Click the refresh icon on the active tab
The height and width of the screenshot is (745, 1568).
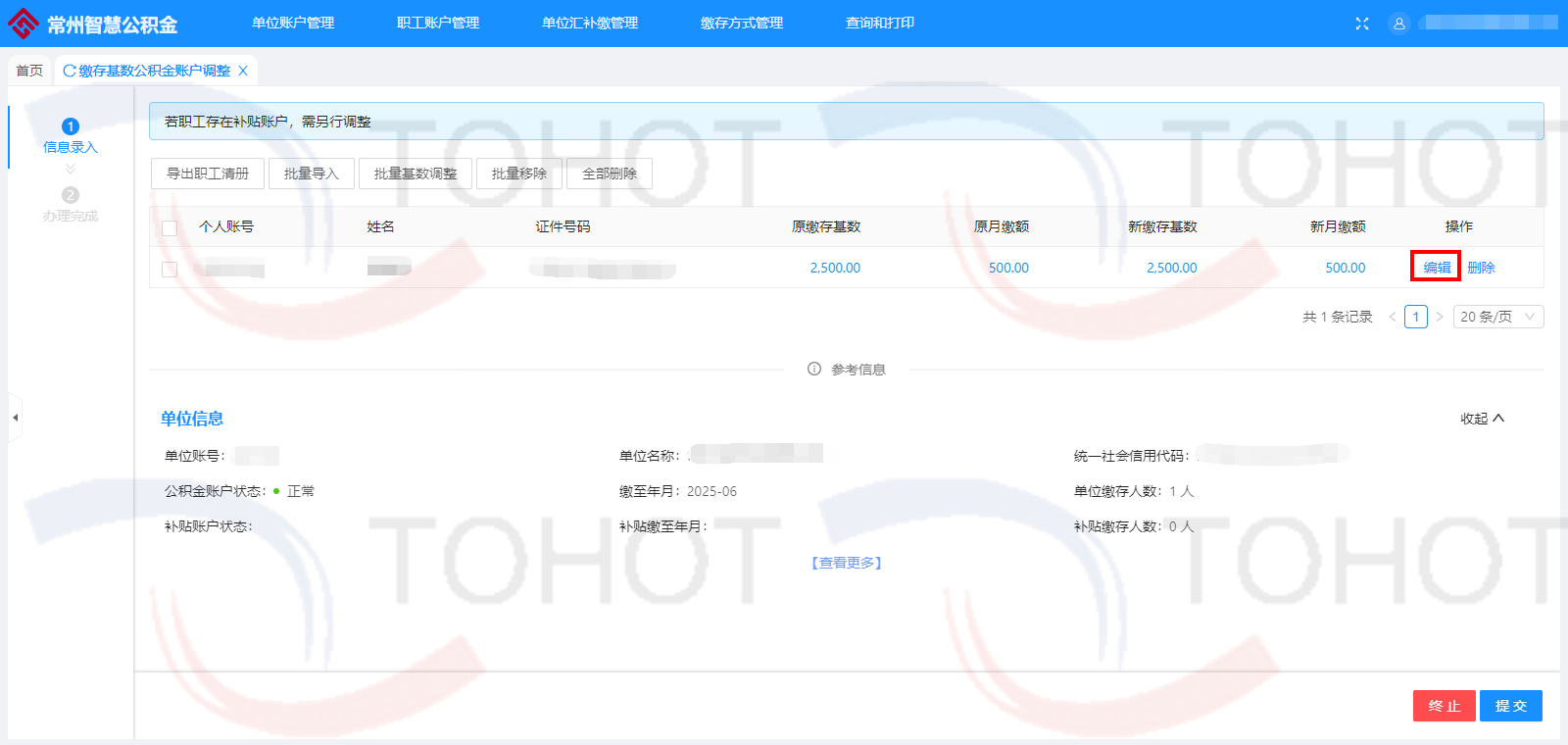pyautogui.click(x=70, y=71)
